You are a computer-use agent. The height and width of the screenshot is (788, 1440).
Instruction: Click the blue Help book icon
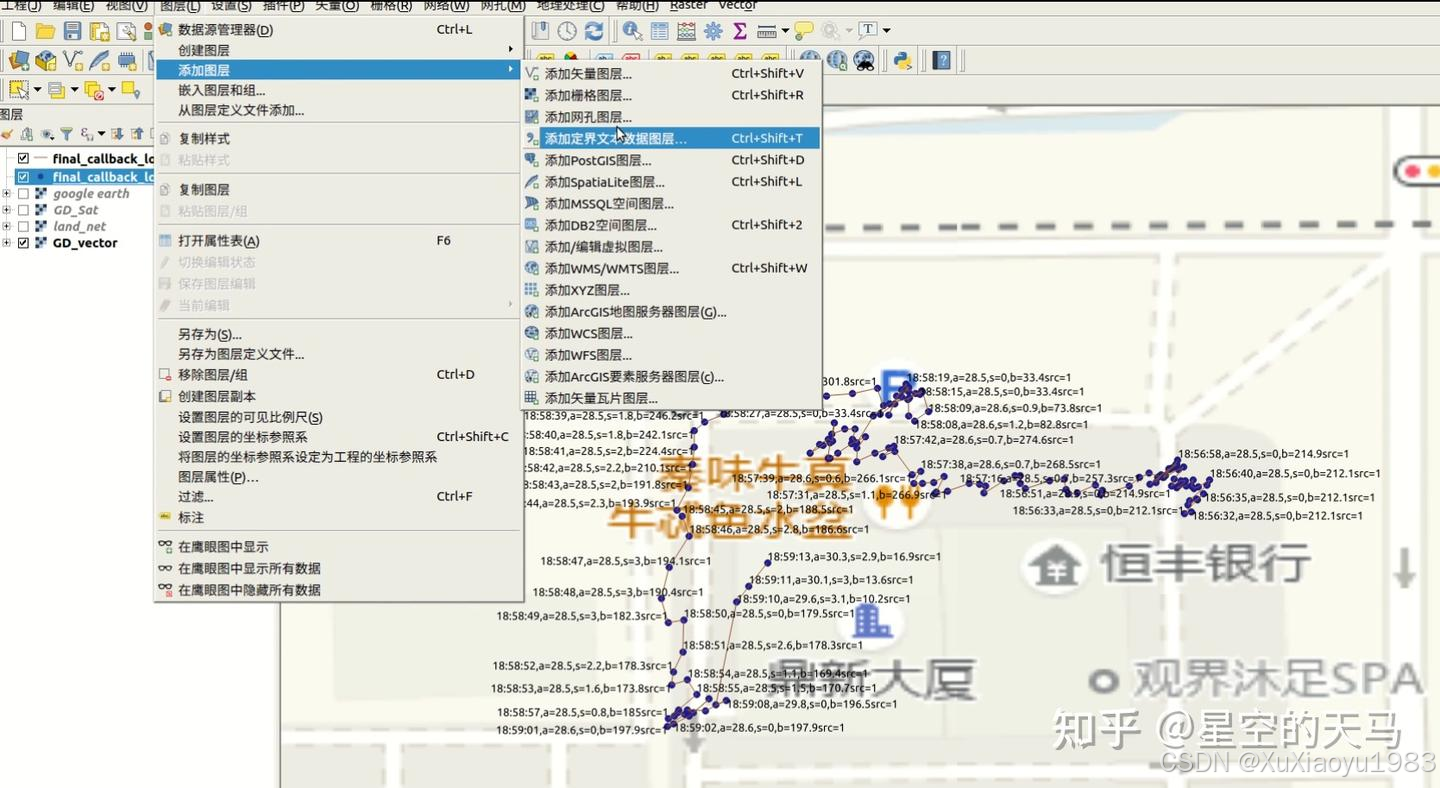click(941, 60)
